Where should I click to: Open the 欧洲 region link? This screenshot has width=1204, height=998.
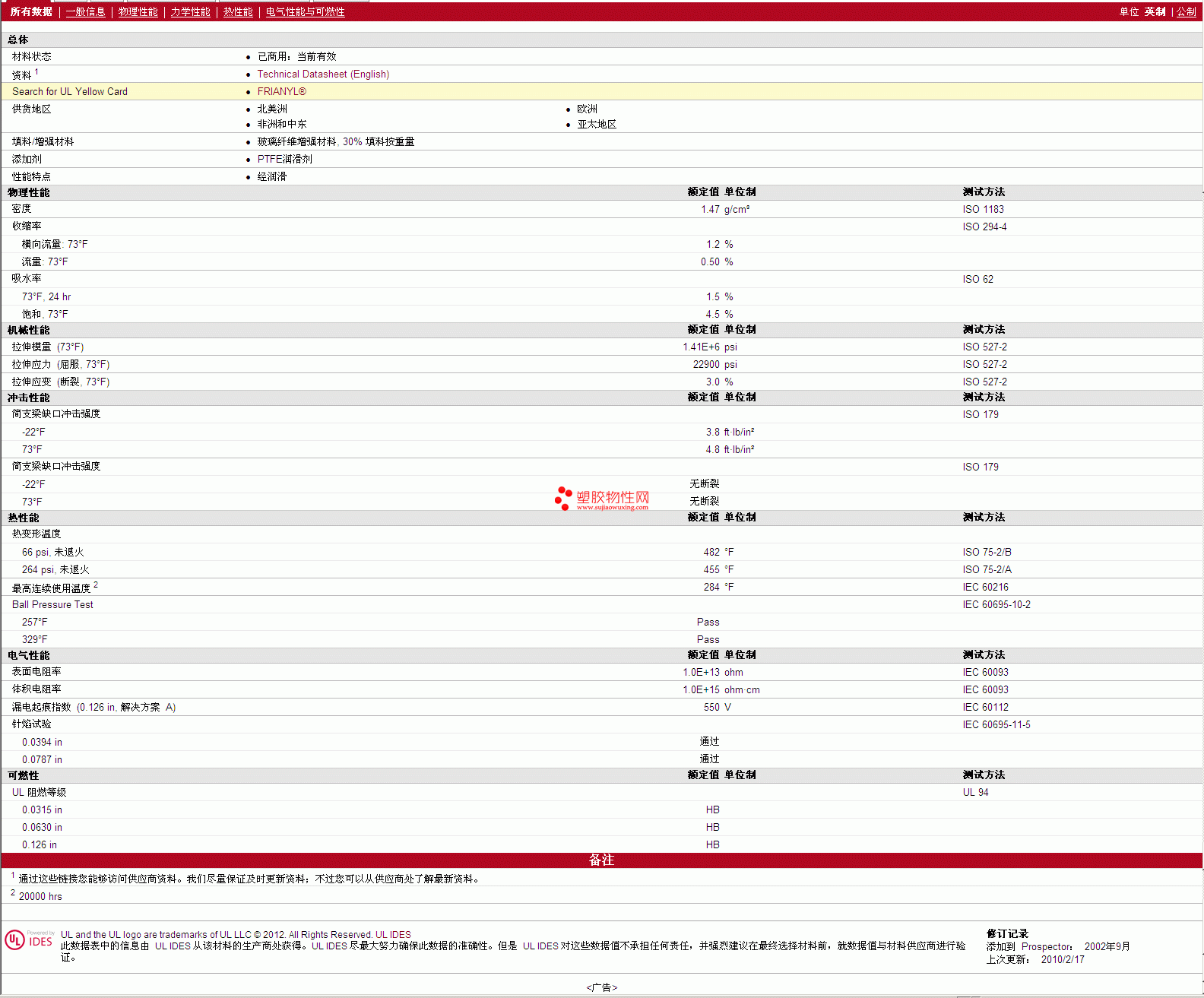587,109
